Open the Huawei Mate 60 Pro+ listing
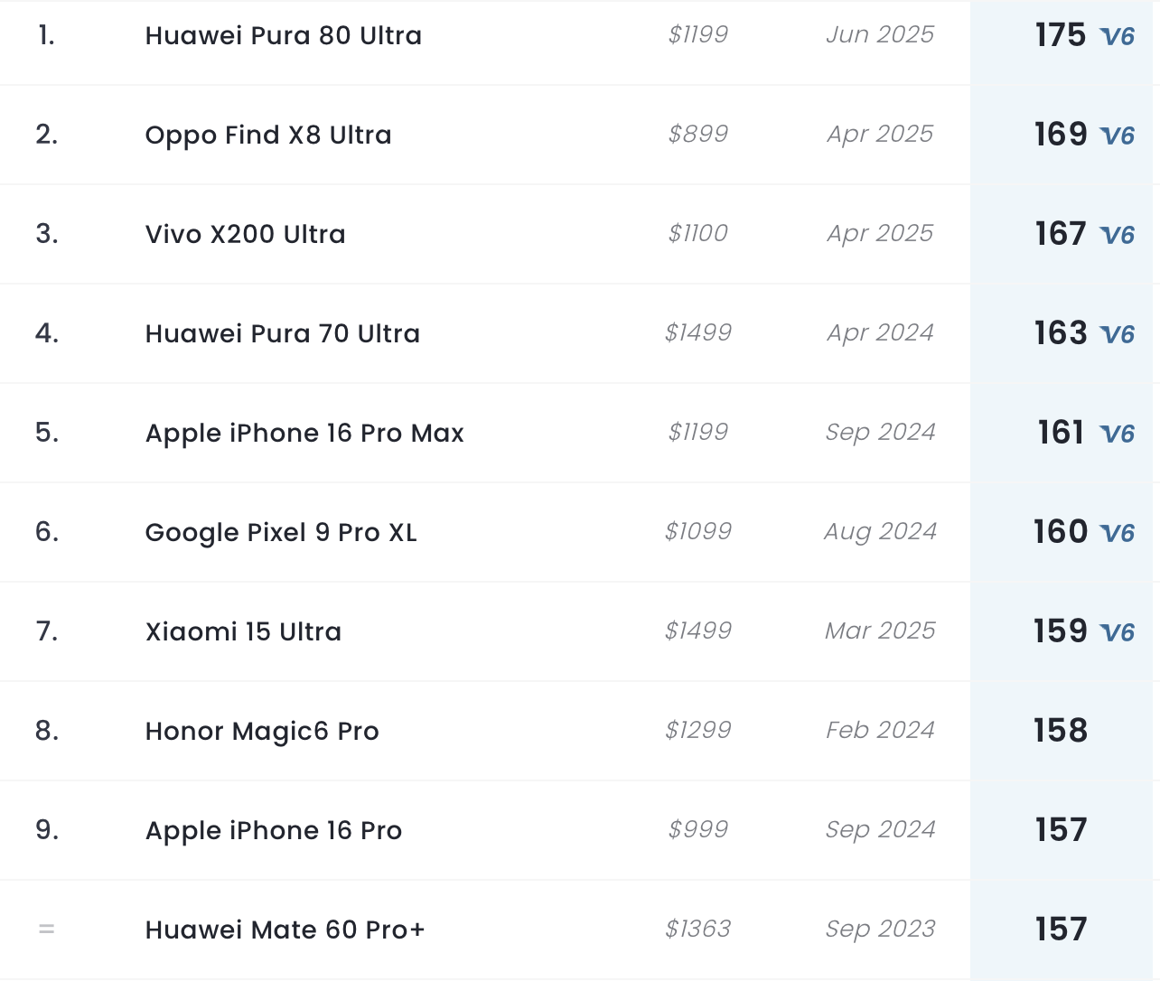 coord(285,929)
